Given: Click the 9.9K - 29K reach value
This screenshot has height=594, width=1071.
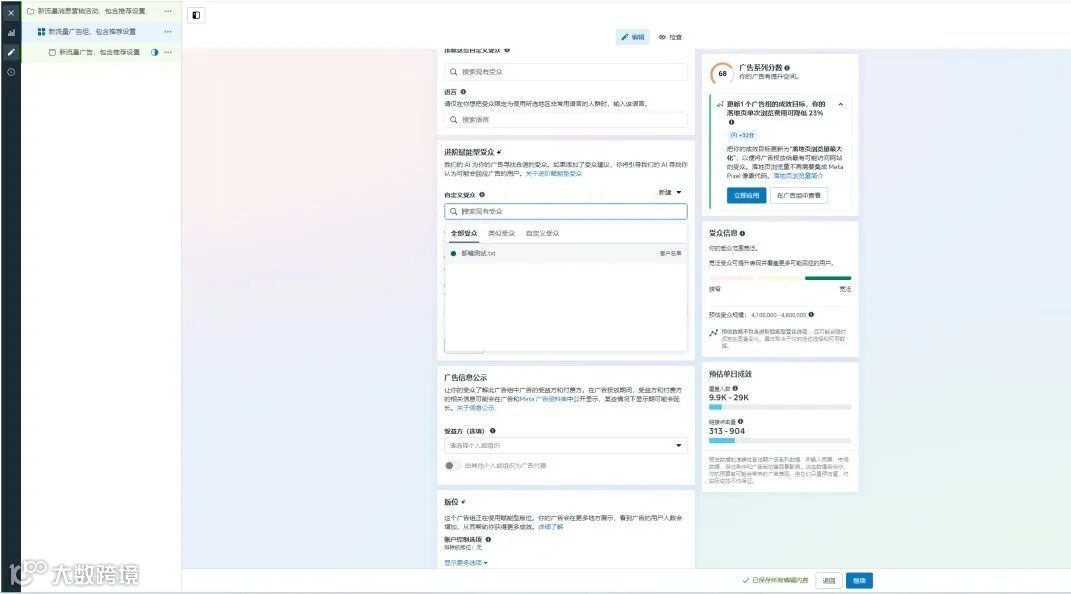Looking at the screenshot, I should [x=729, y=397].
